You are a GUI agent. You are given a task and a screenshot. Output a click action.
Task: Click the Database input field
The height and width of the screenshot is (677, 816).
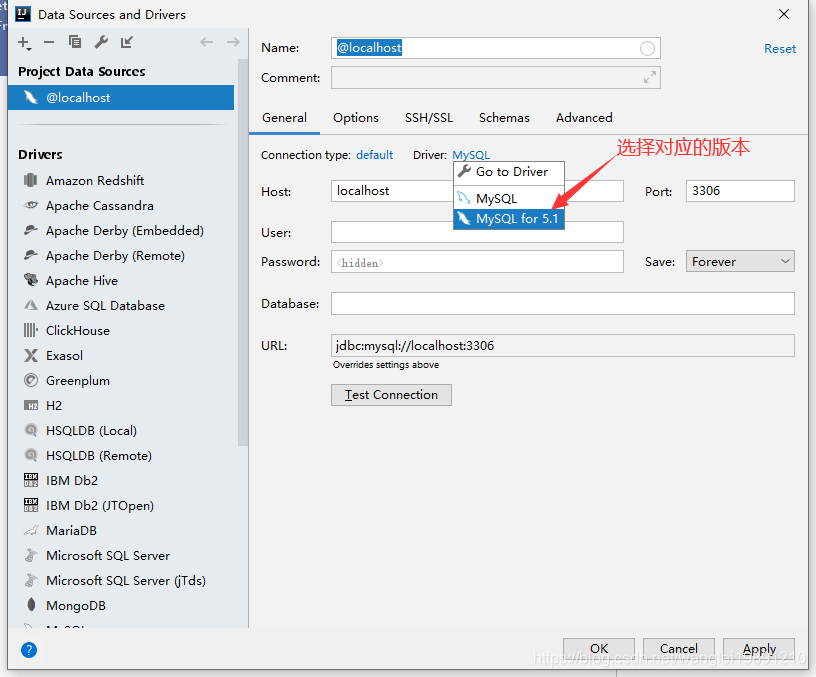coord(563,303)
